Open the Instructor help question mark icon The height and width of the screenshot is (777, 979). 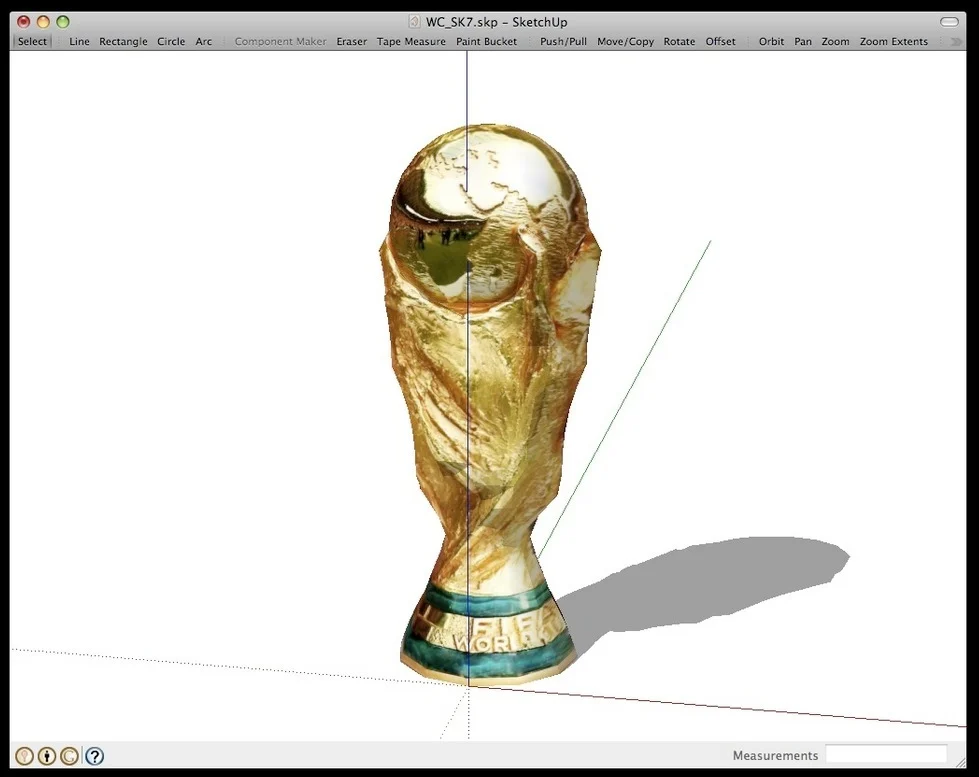click(x=94, y=756)
